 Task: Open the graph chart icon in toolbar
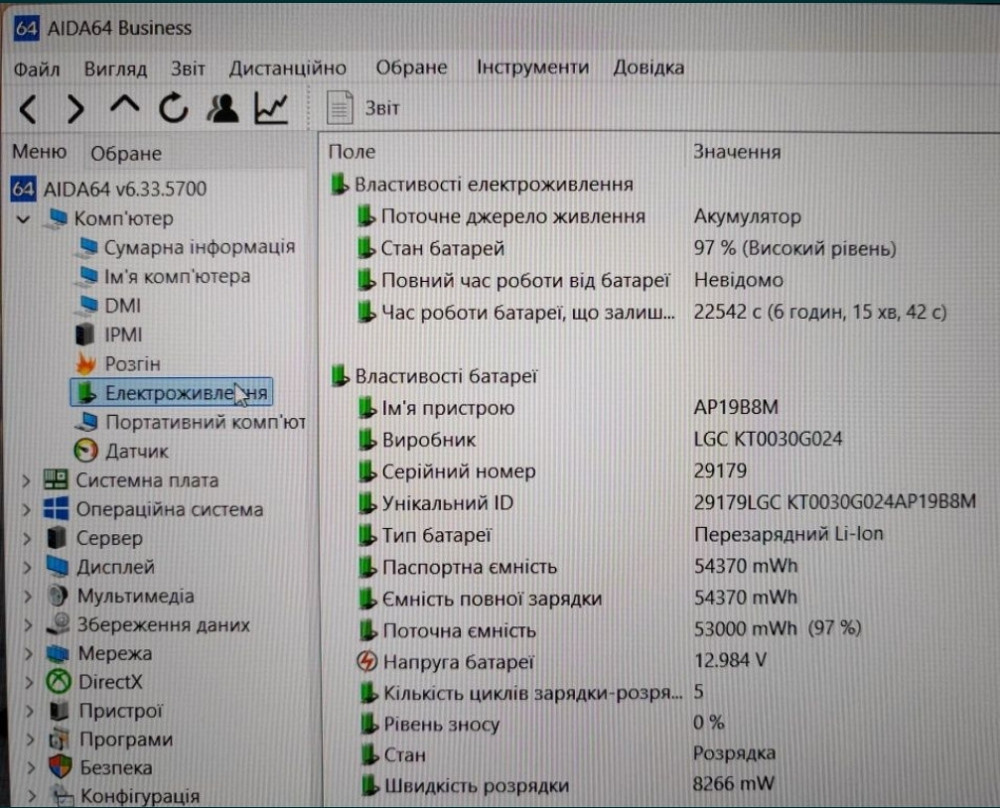tap(271, 107)
